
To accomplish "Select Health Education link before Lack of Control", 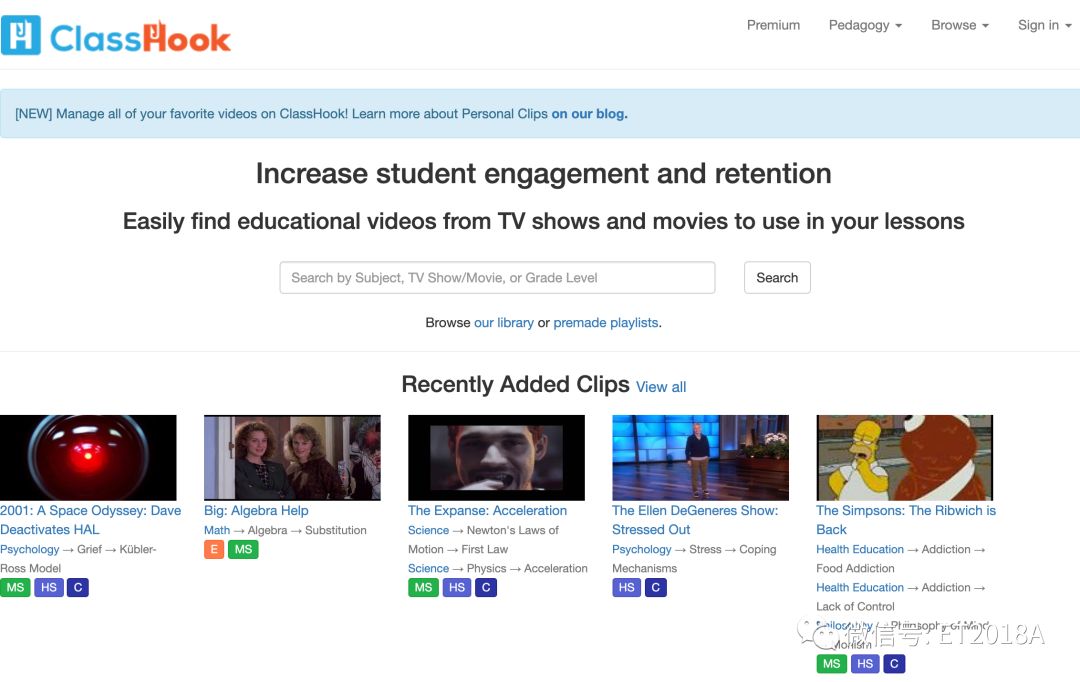I will tap(860, 588).
